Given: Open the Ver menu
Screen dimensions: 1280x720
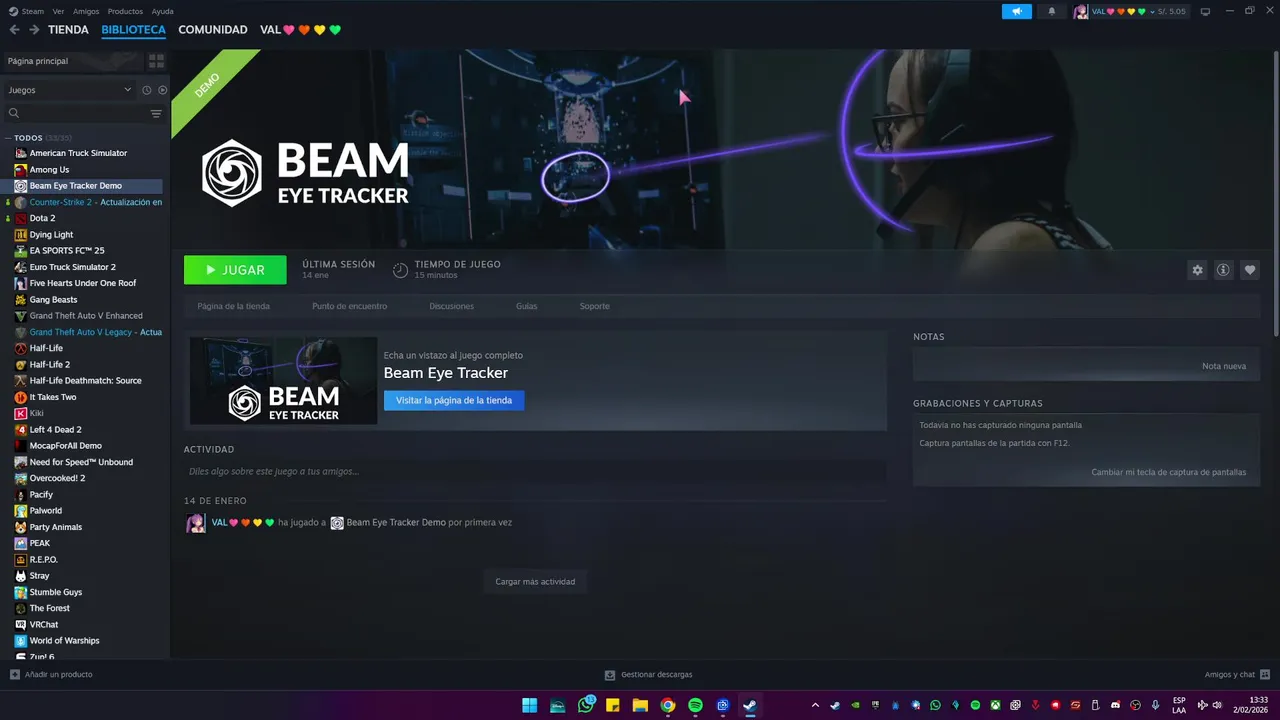Looking at the screenshot, I should click(x=59, y=11).
